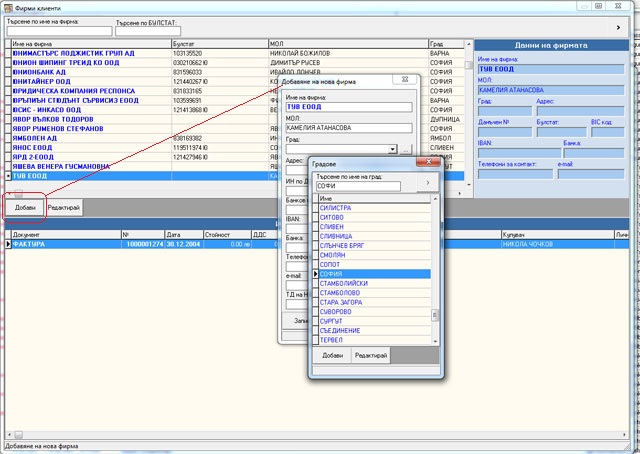Select city СОФИЯ in the list
Screen dimensions: 640x454
point(375,274)
